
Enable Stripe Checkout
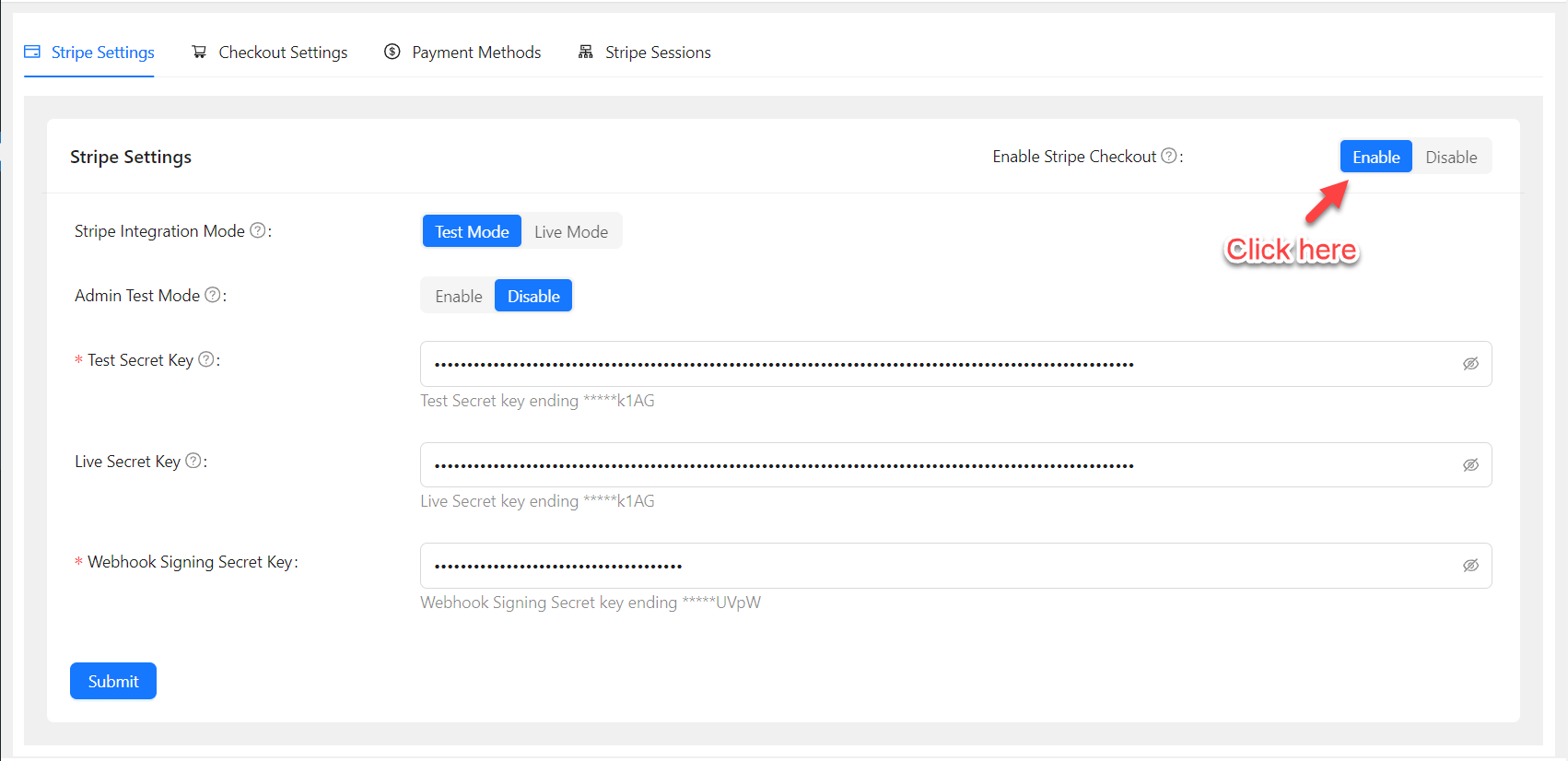(1375, 158)
